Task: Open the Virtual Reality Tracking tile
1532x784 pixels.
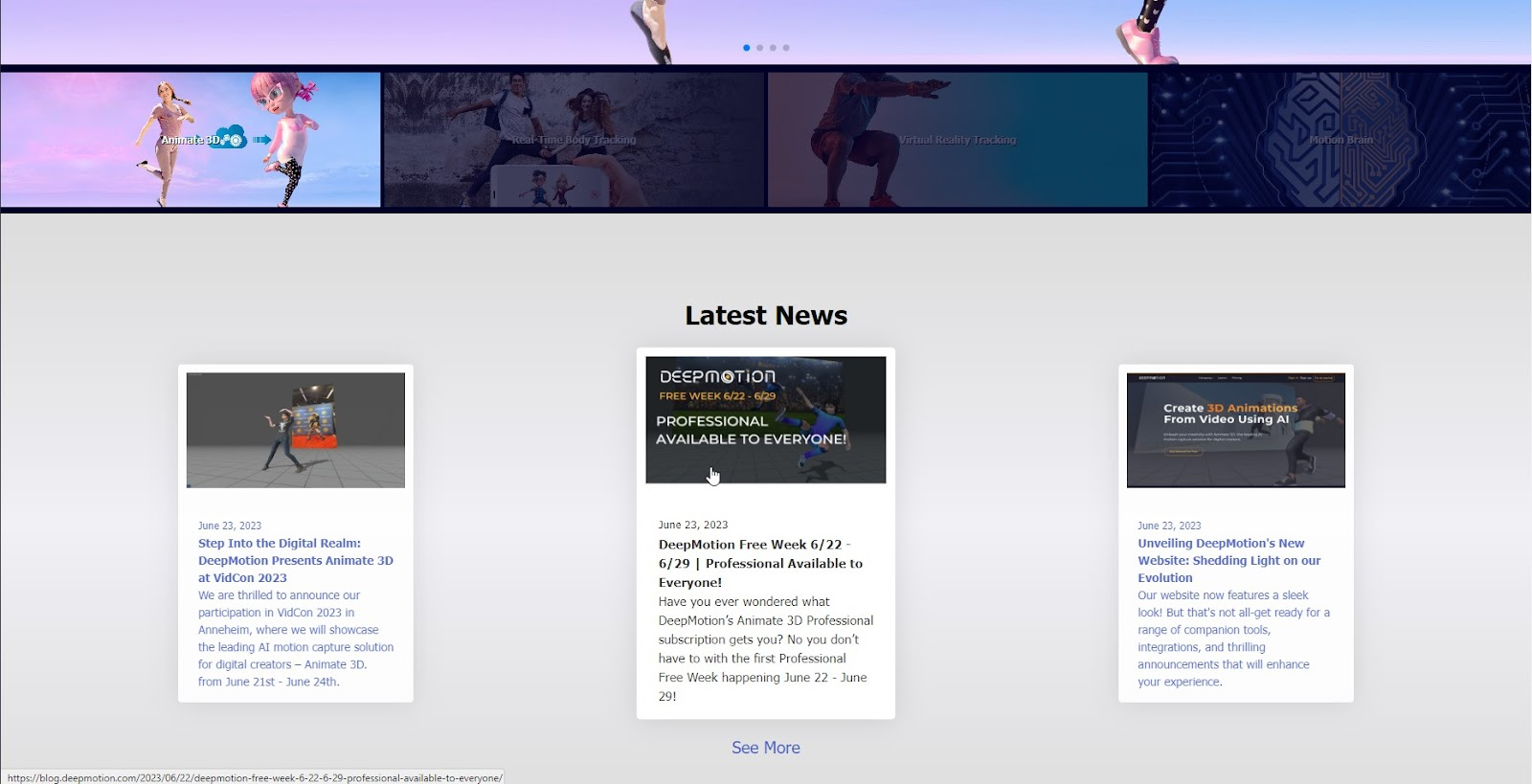Action: tap(957, 140)
